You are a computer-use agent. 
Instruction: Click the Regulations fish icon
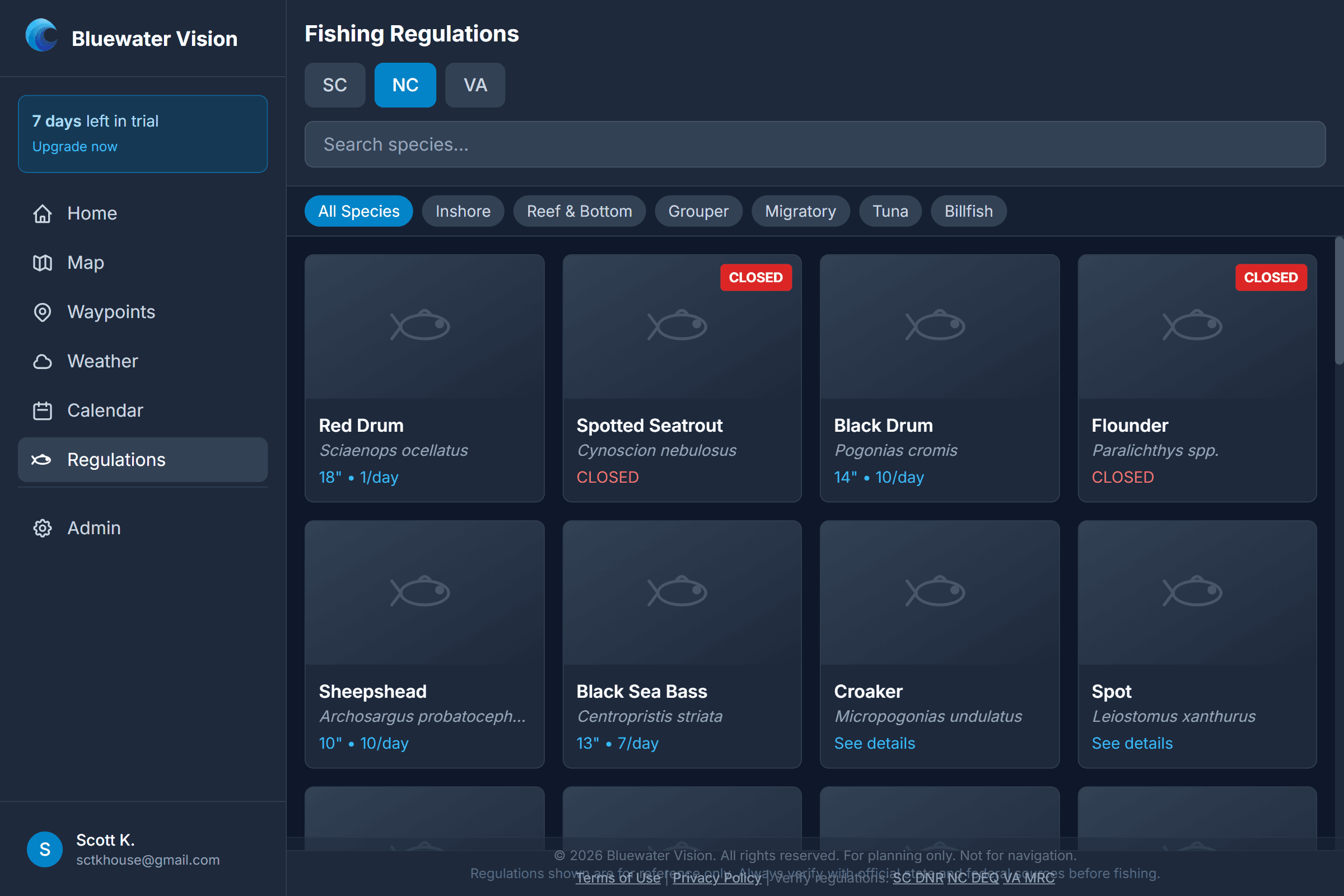[41, 460]
